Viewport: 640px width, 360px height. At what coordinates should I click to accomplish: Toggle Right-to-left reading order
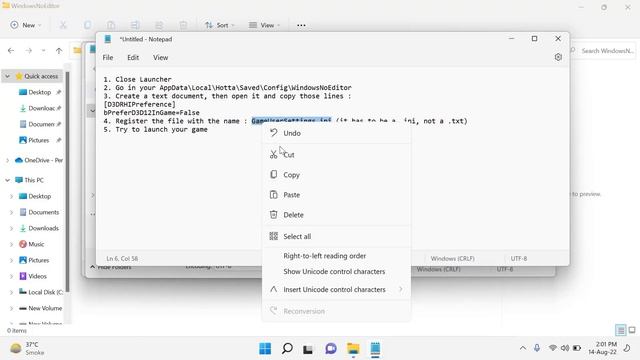click(x=336, y=256)
